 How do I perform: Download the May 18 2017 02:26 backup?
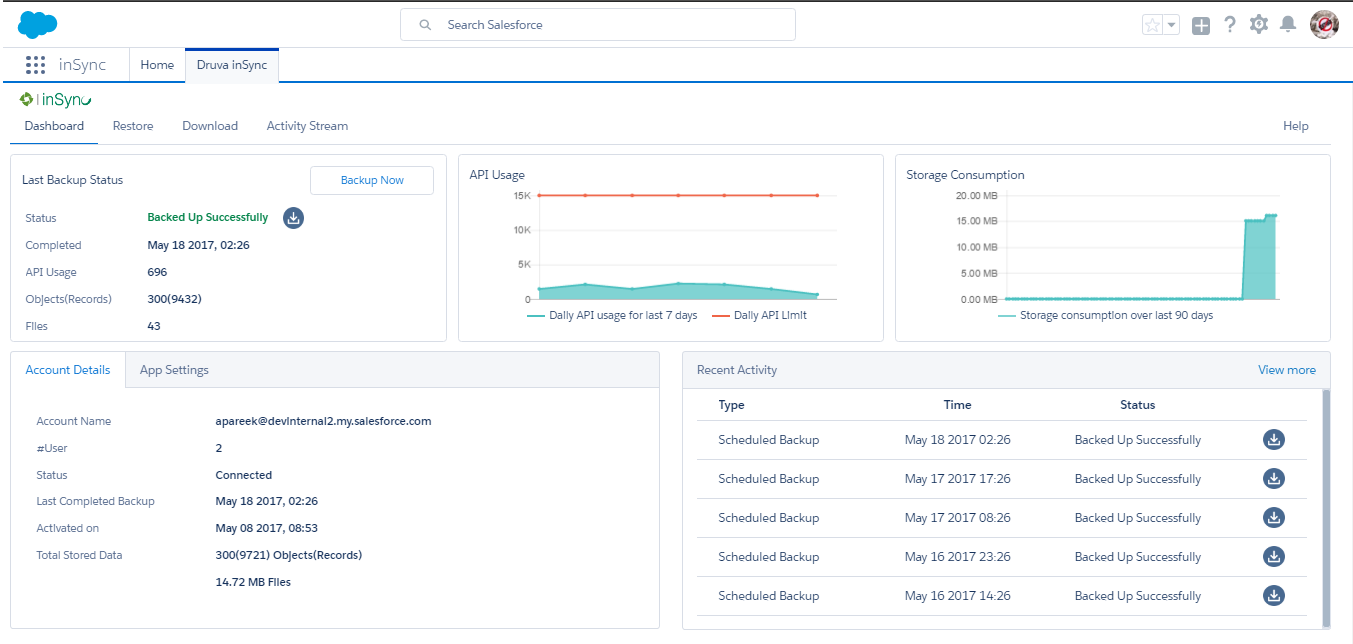pyautogui.click(x=1273, y=440)
